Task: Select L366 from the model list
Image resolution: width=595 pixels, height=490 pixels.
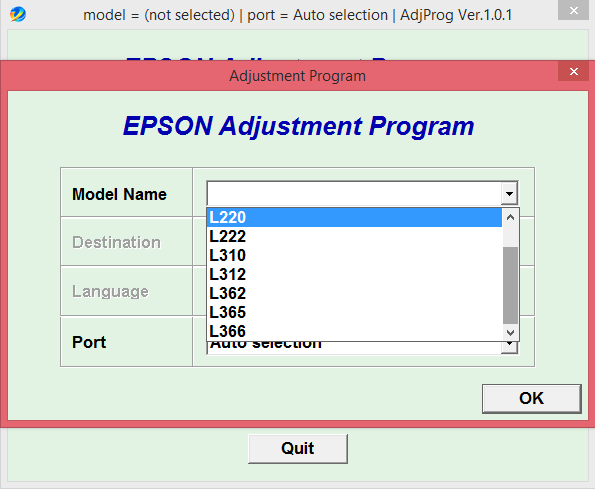Action: 354,331
